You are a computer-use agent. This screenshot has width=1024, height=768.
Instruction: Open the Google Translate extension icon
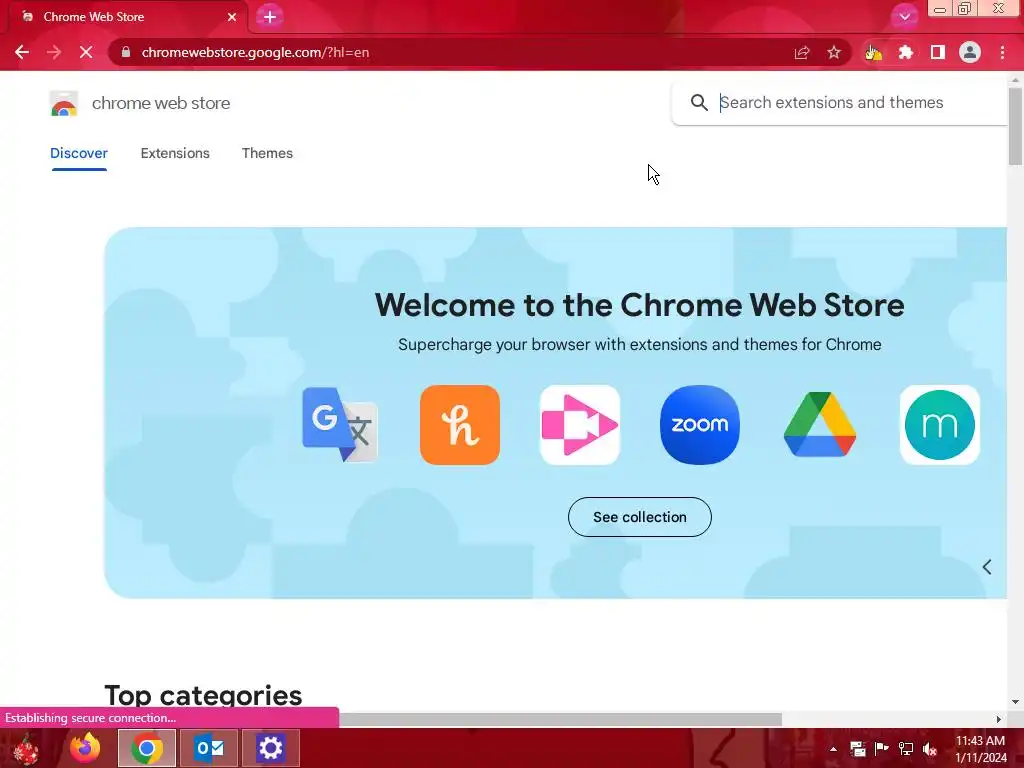[340, 424]
